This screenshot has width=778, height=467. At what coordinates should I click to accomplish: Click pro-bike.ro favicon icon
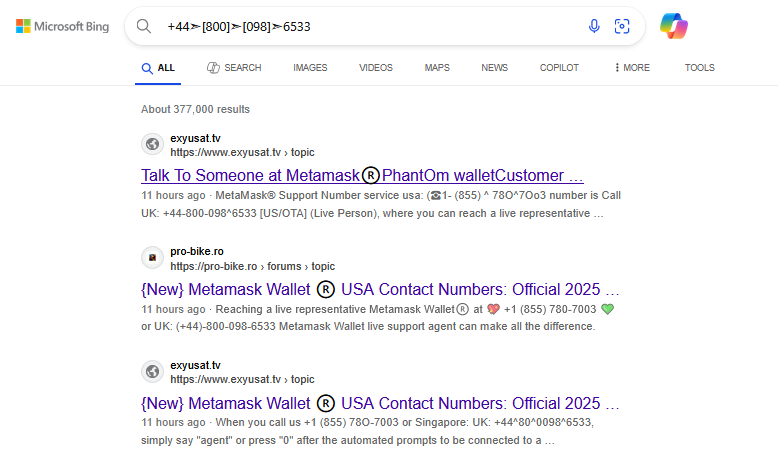click(x=152, y=258)
